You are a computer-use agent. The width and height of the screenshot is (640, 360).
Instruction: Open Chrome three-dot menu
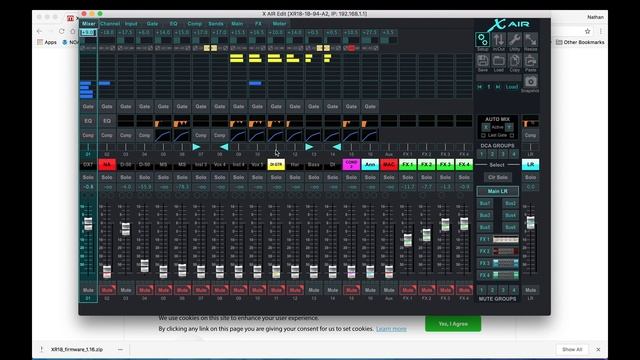[600, 31]
